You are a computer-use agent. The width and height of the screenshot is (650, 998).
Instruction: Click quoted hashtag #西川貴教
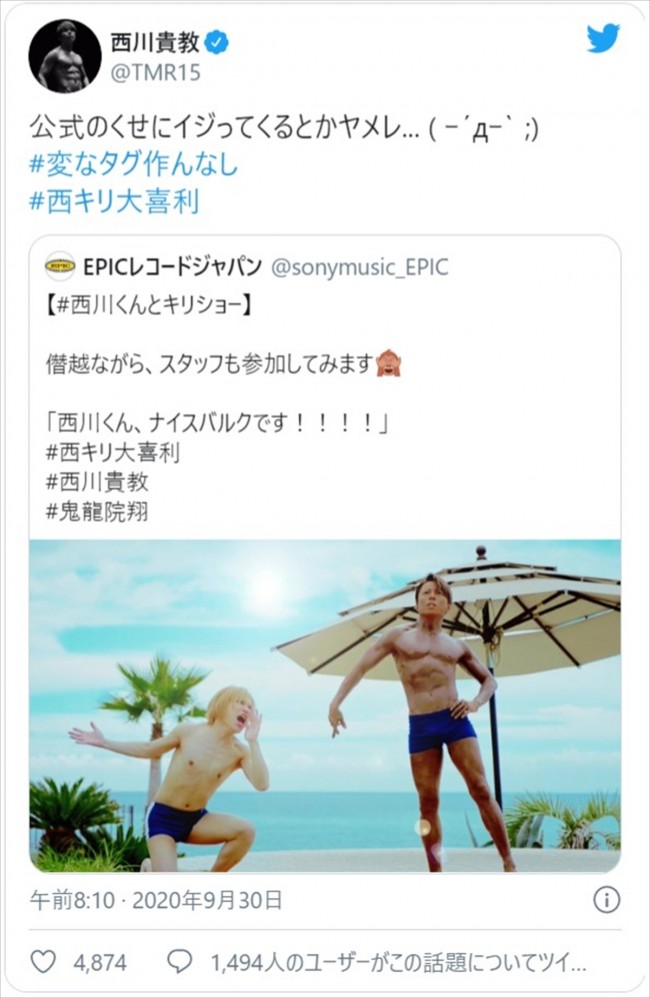point(97,482)
